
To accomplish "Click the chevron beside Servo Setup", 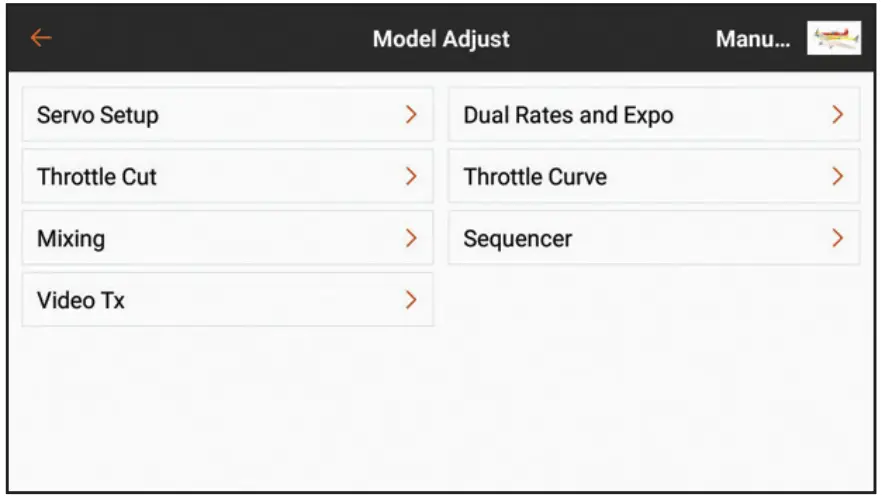I will click(x=411, y=115).
